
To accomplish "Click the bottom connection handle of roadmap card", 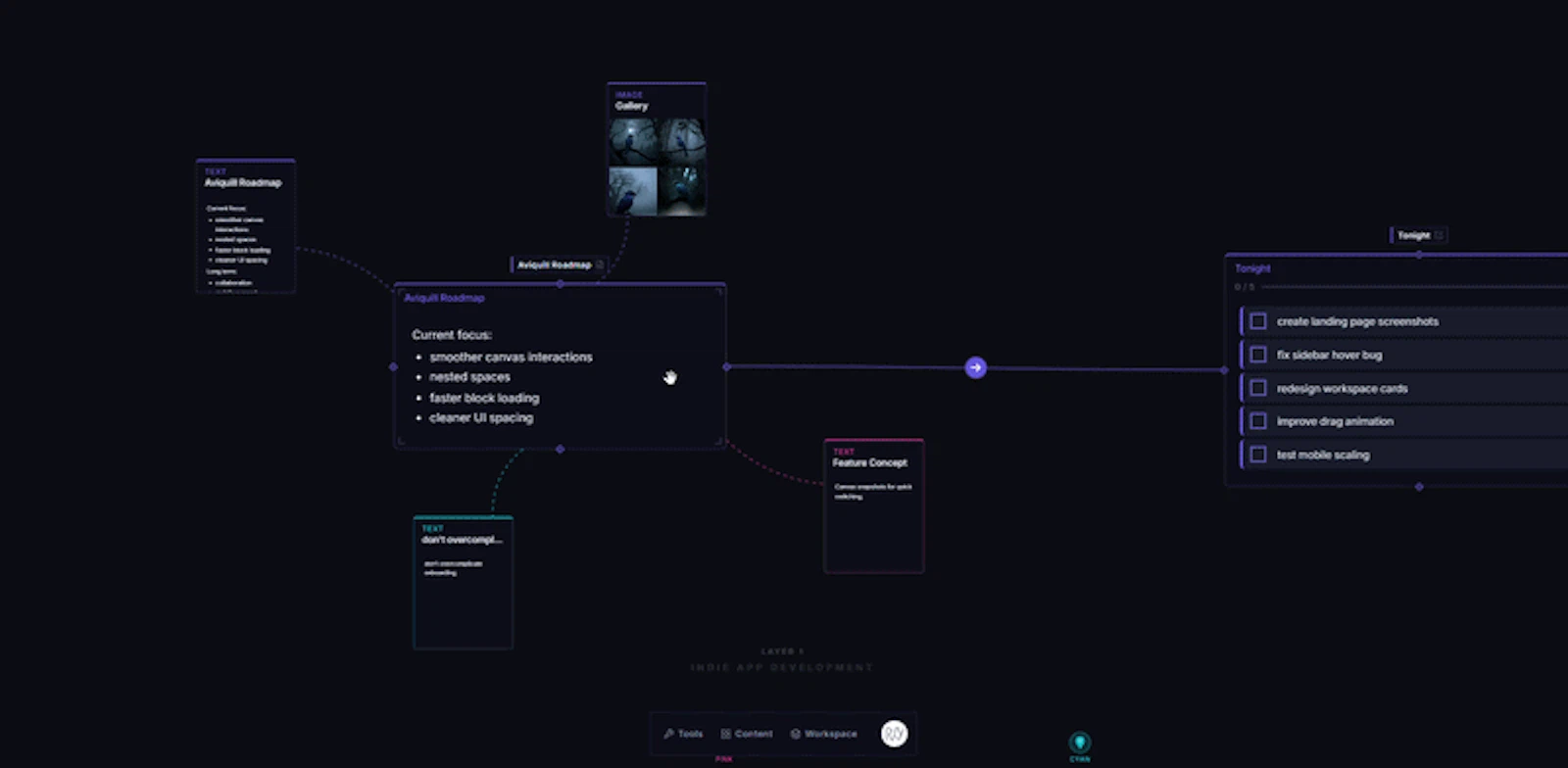I will coord(560,449).
